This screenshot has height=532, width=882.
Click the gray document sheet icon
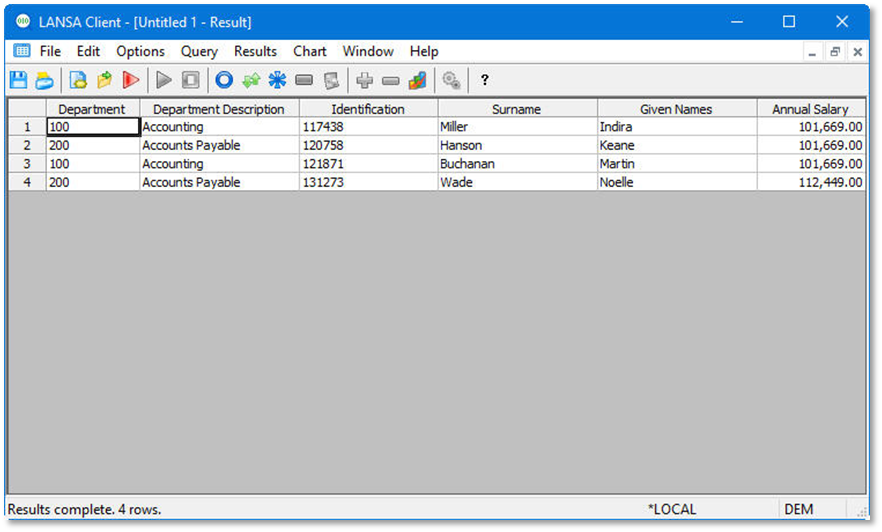tap(331, 80)
